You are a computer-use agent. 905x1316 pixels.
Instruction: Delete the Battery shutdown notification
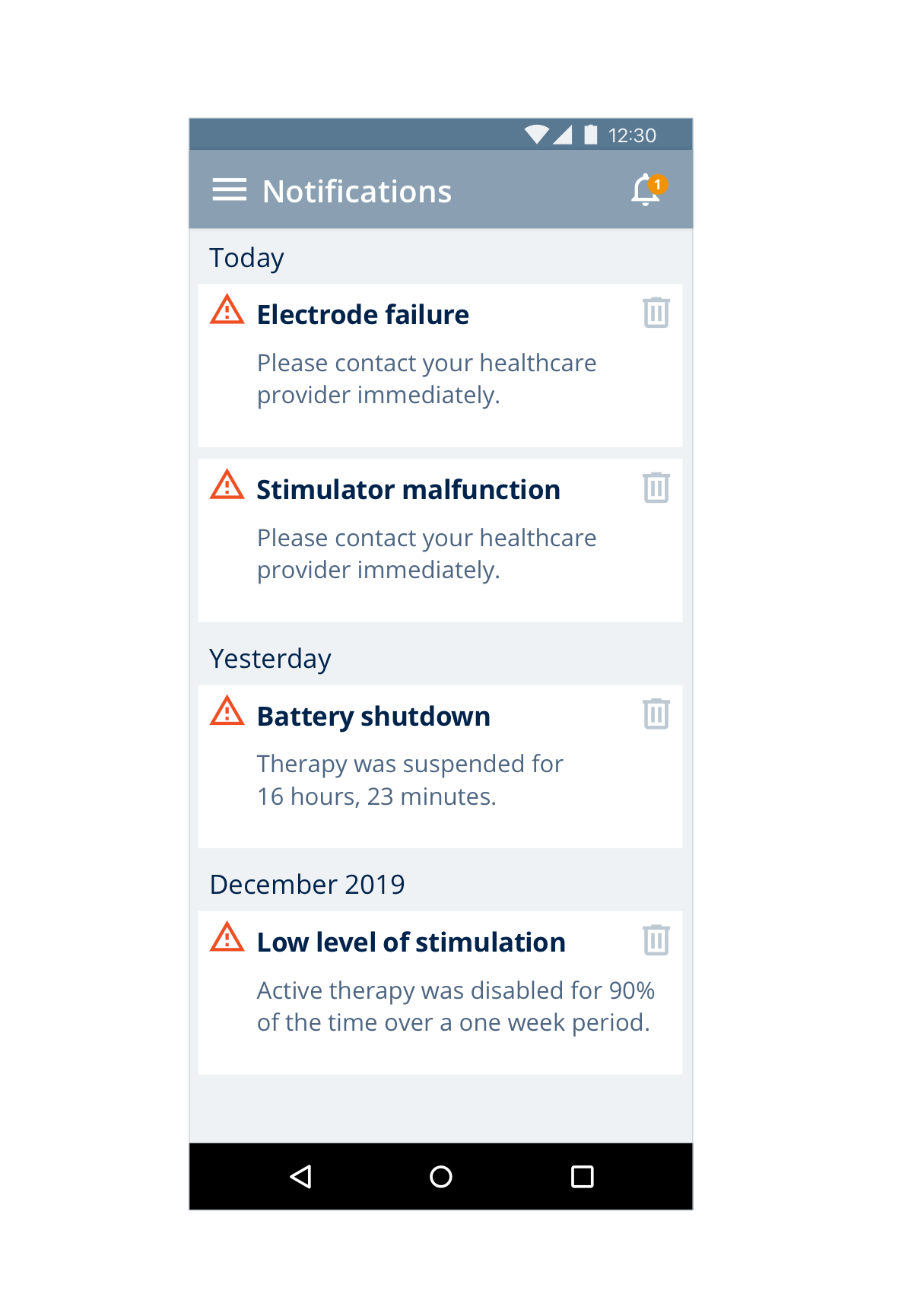[x=656, y=714]
